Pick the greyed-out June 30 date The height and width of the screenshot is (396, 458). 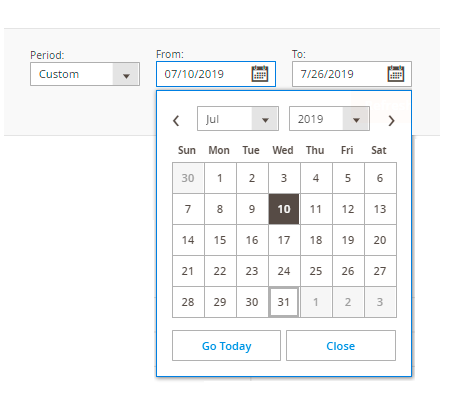pyautogui.click(x=188, y=178)
